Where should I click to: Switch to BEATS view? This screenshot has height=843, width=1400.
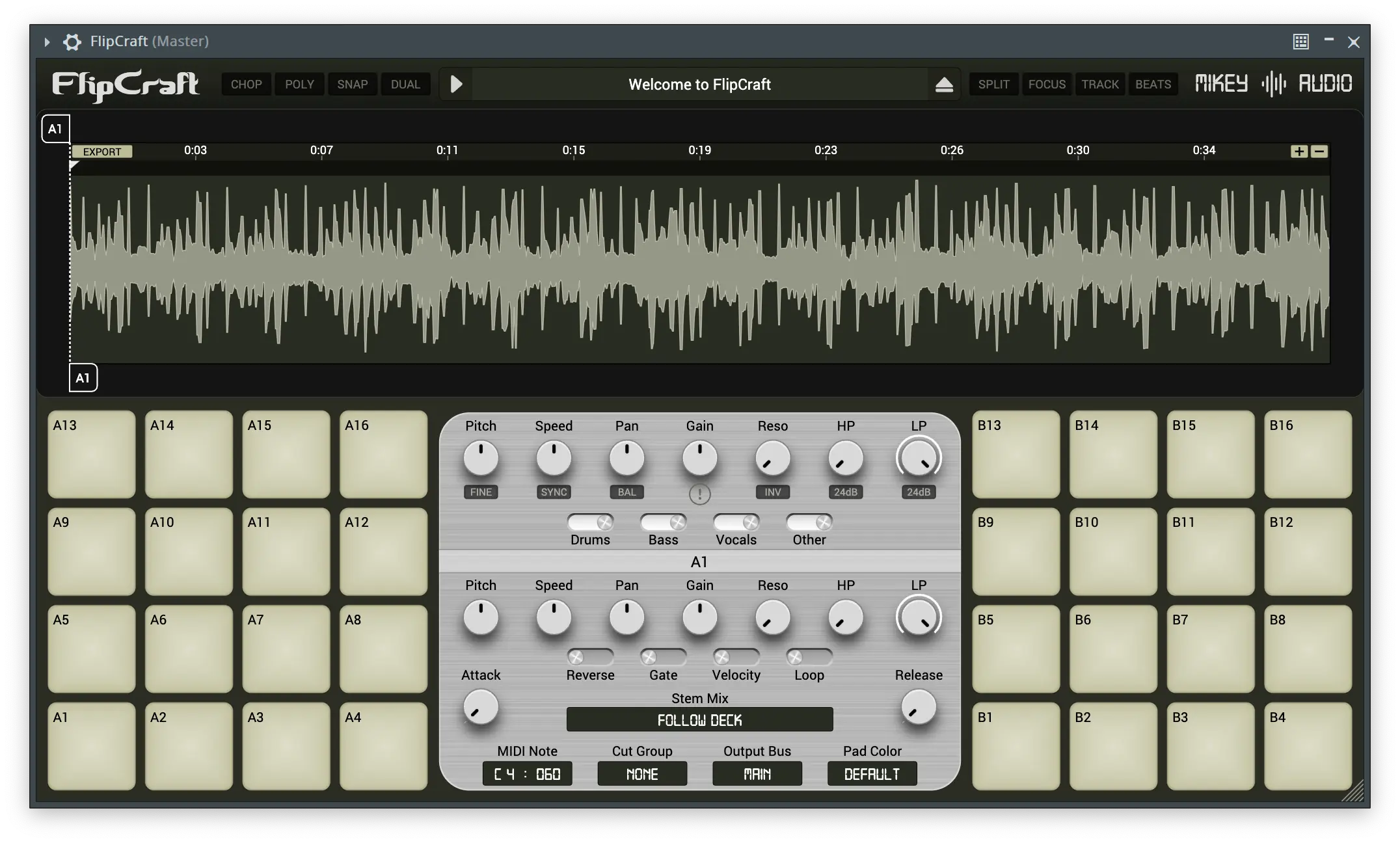[x=1153, y=85]
